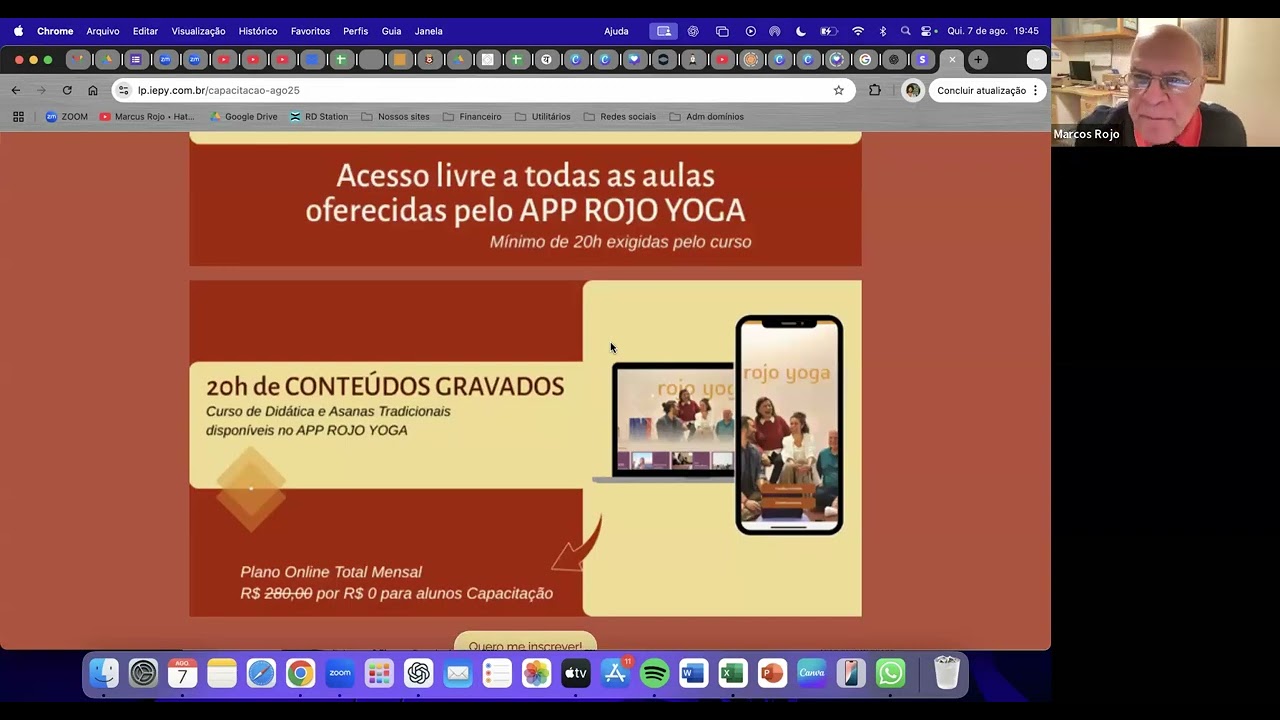The image size is (1280, 720).
Task: Expand Adm domínios bookmark folder
Action: tap(706, 117)
